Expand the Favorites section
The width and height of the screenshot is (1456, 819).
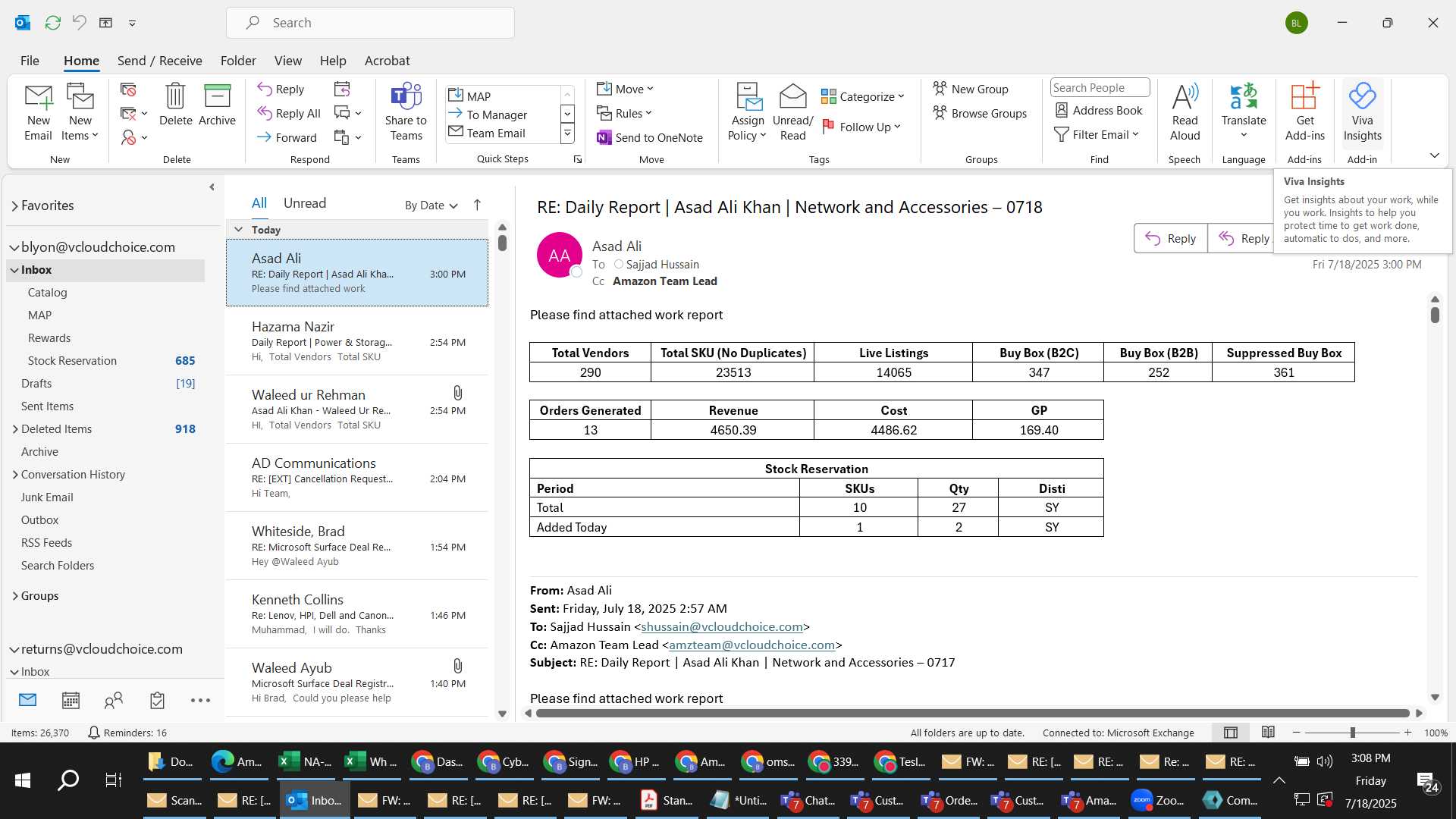(15, 206)
